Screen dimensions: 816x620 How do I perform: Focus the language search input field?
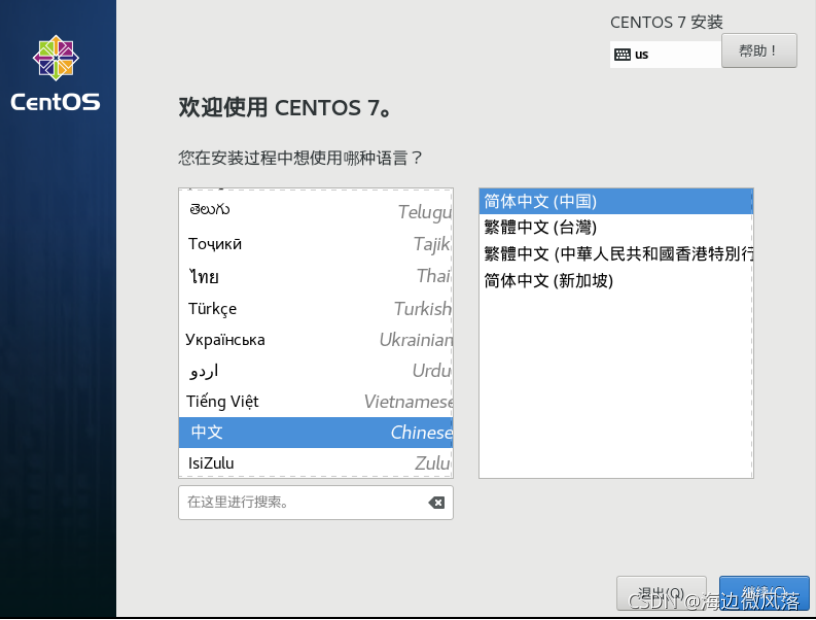[315, 502]
